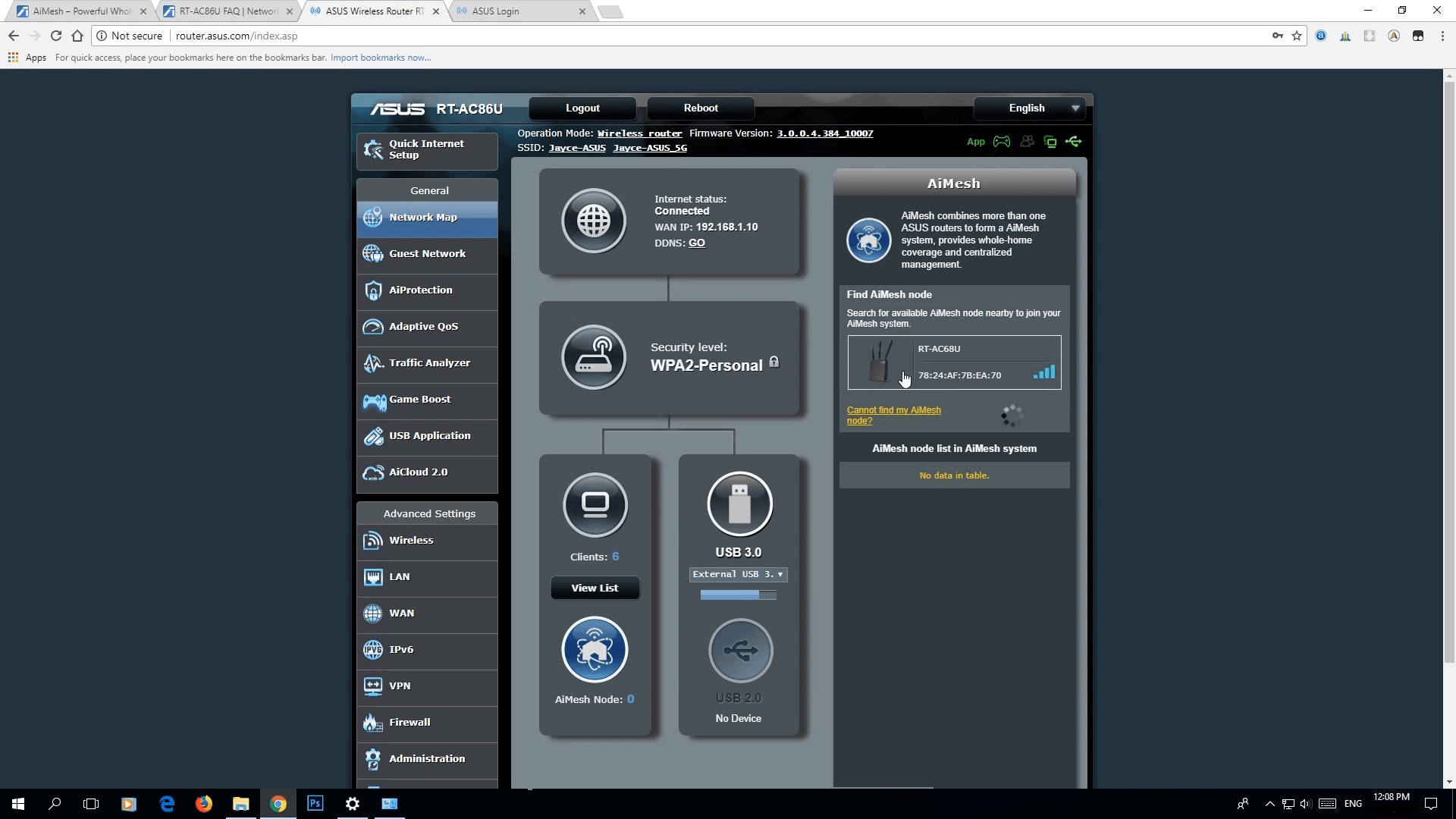
Task: Select the USB 3.0 drive icon
Action: coord(739,504)
